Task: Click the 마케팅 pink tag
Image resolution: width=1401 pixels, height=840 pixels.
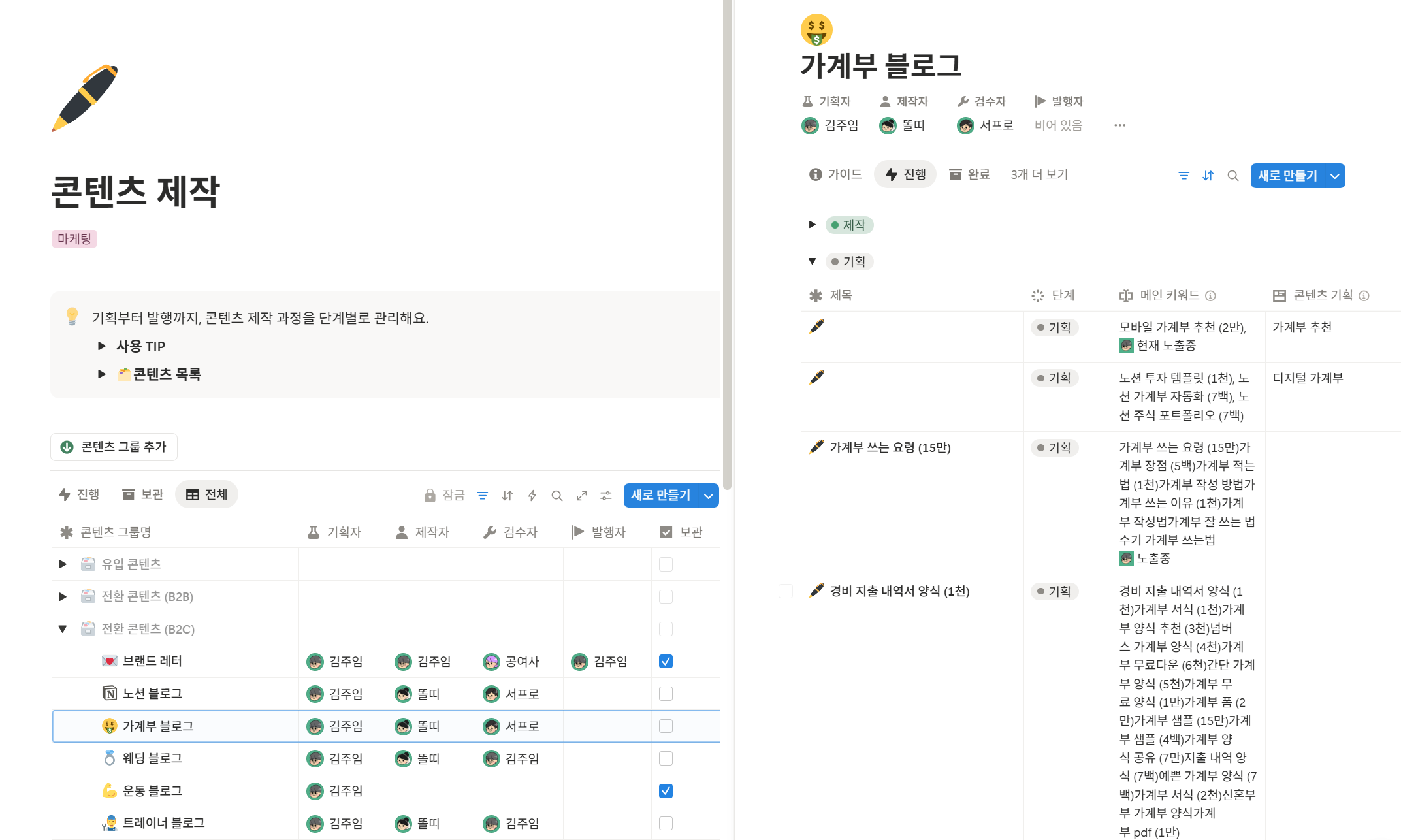Action: [74, 239]
